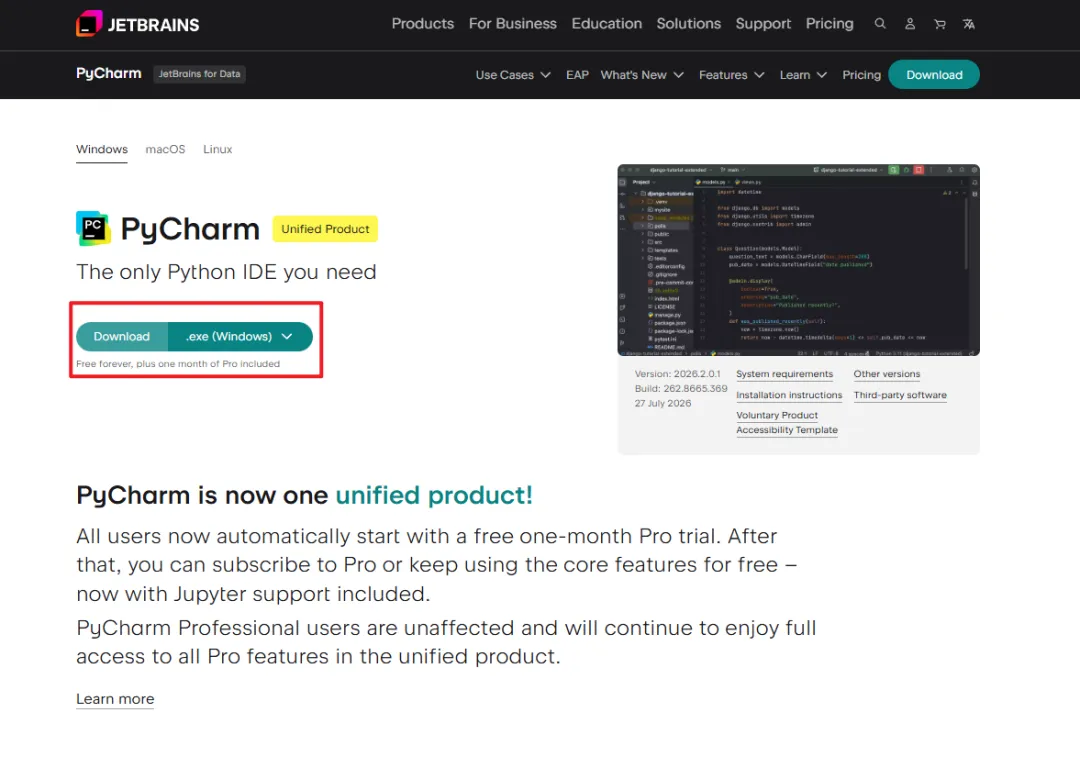Image resolution: width=1080 pixels, height=779 pixels.
Task: Open the Products menu
Action: 423,23
